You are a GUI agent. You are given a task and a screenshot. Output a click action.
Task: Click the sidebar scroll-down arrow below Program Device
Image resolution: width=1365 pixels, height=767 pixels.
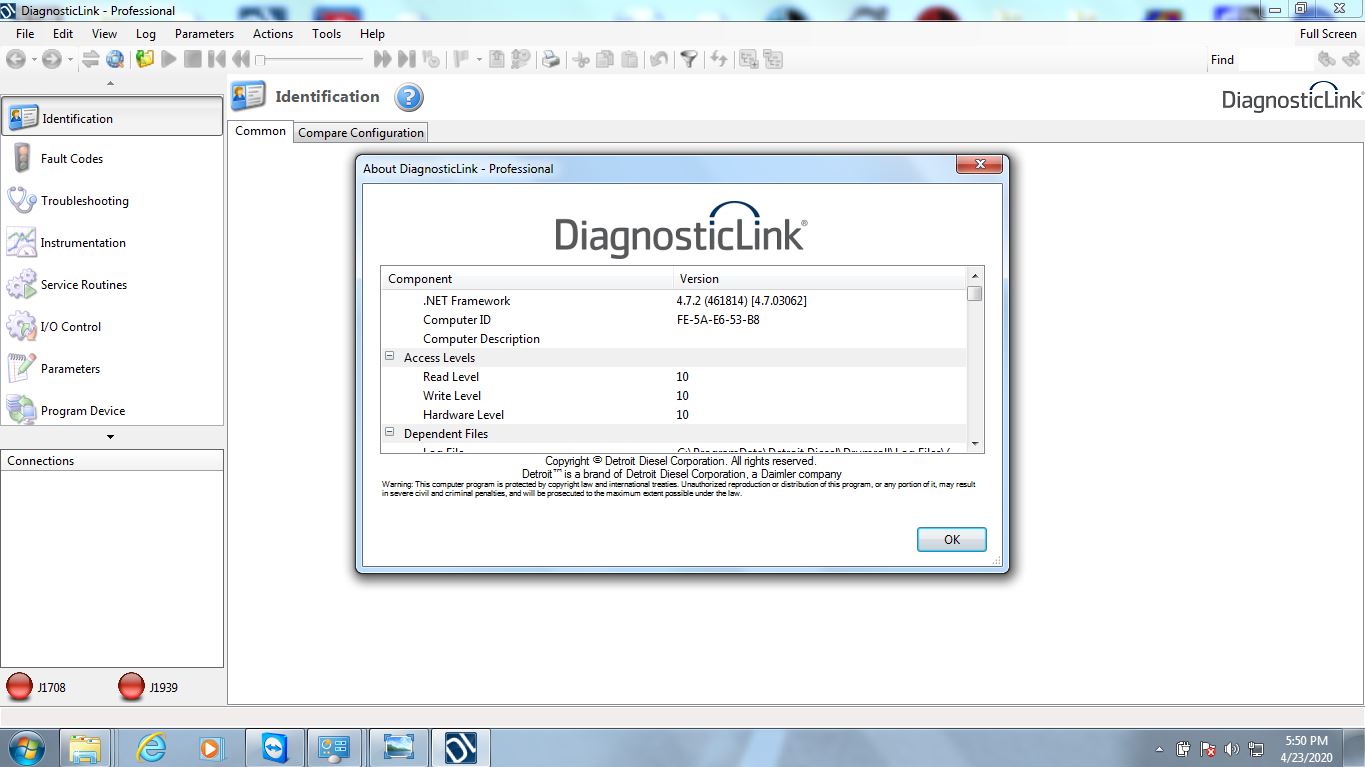(110, 437)
